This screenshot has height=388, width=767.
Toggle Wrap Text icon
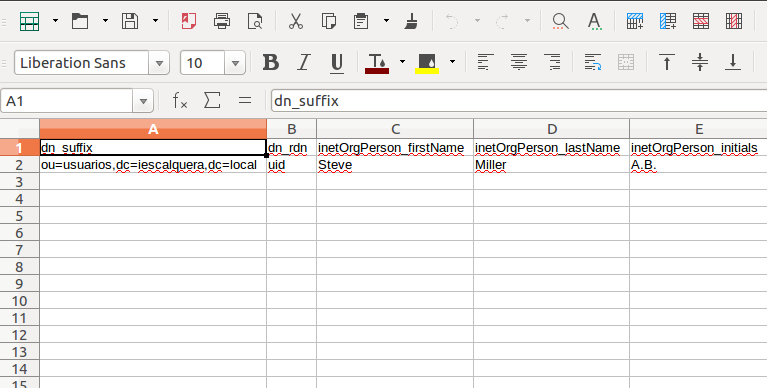(593, 62)
